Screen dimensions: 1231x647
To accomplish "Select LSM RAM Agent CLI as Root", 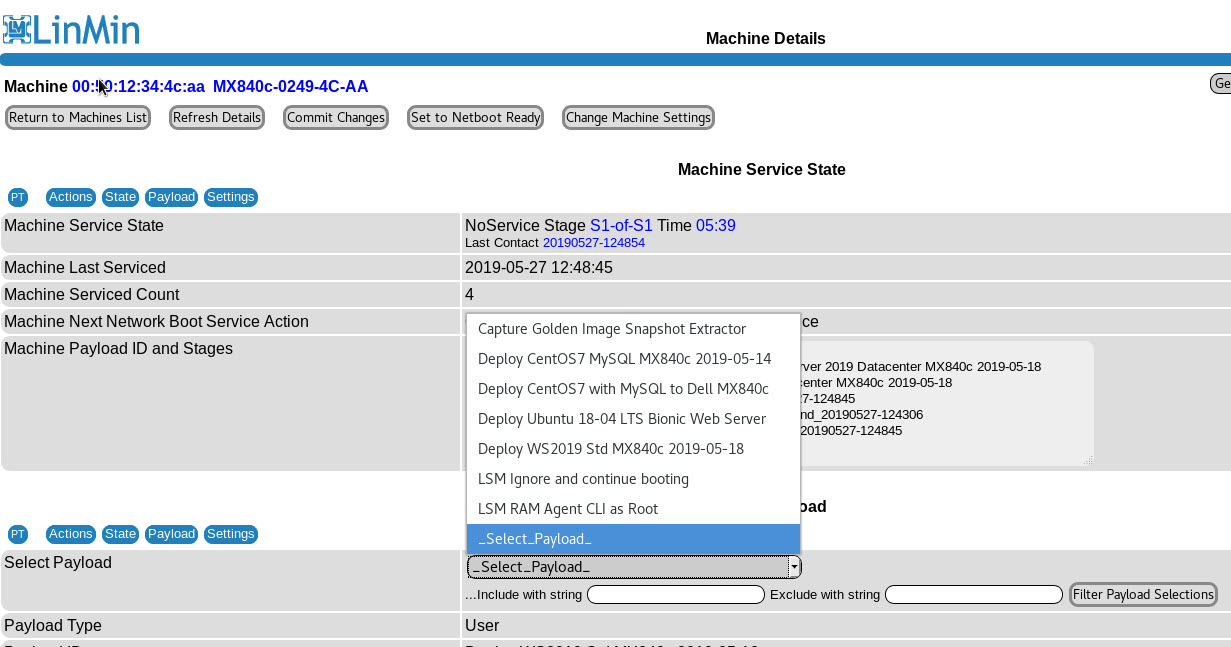I will click(x=568, y=509).
